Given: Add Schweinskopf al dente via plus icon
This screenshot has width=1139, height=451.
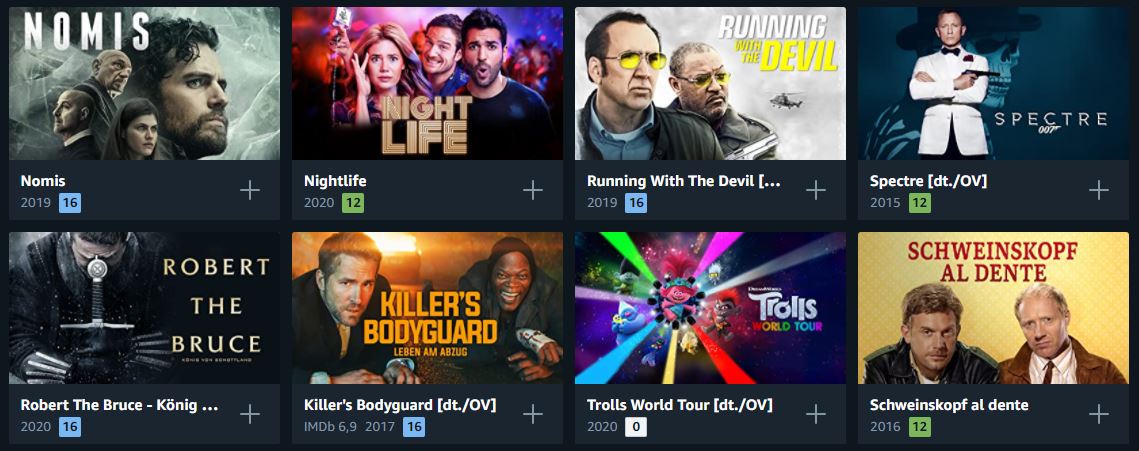Looking at the screenshot, I should click(x=1098, y=414).
